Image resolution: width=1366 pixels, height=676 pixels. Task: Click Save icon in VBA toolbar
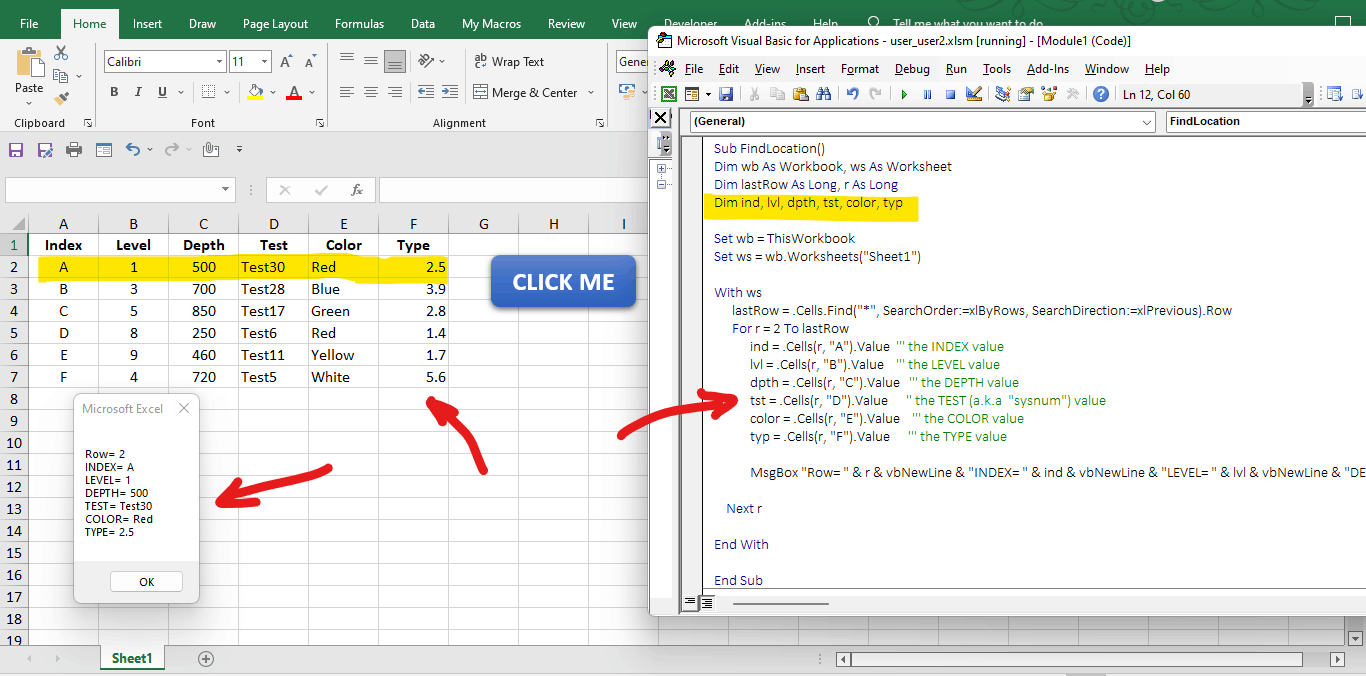(726, 95)
